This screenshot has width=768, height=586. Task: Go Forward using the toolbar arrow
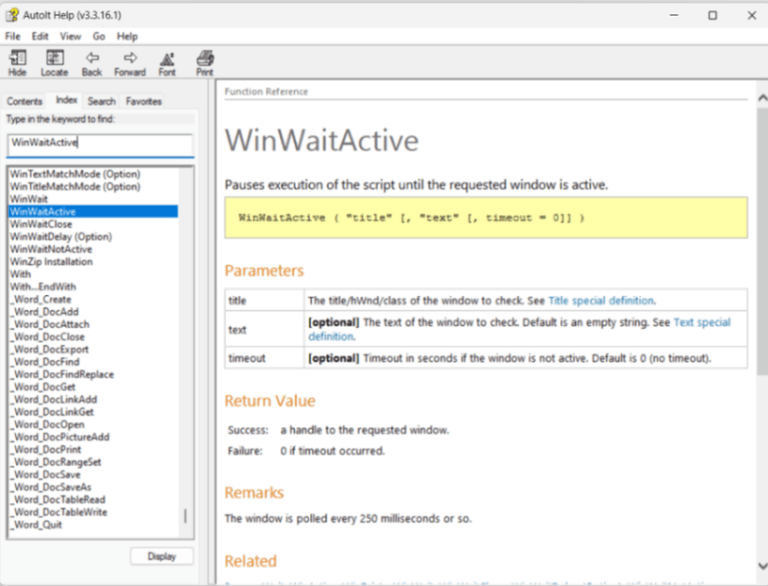[130, 63]
